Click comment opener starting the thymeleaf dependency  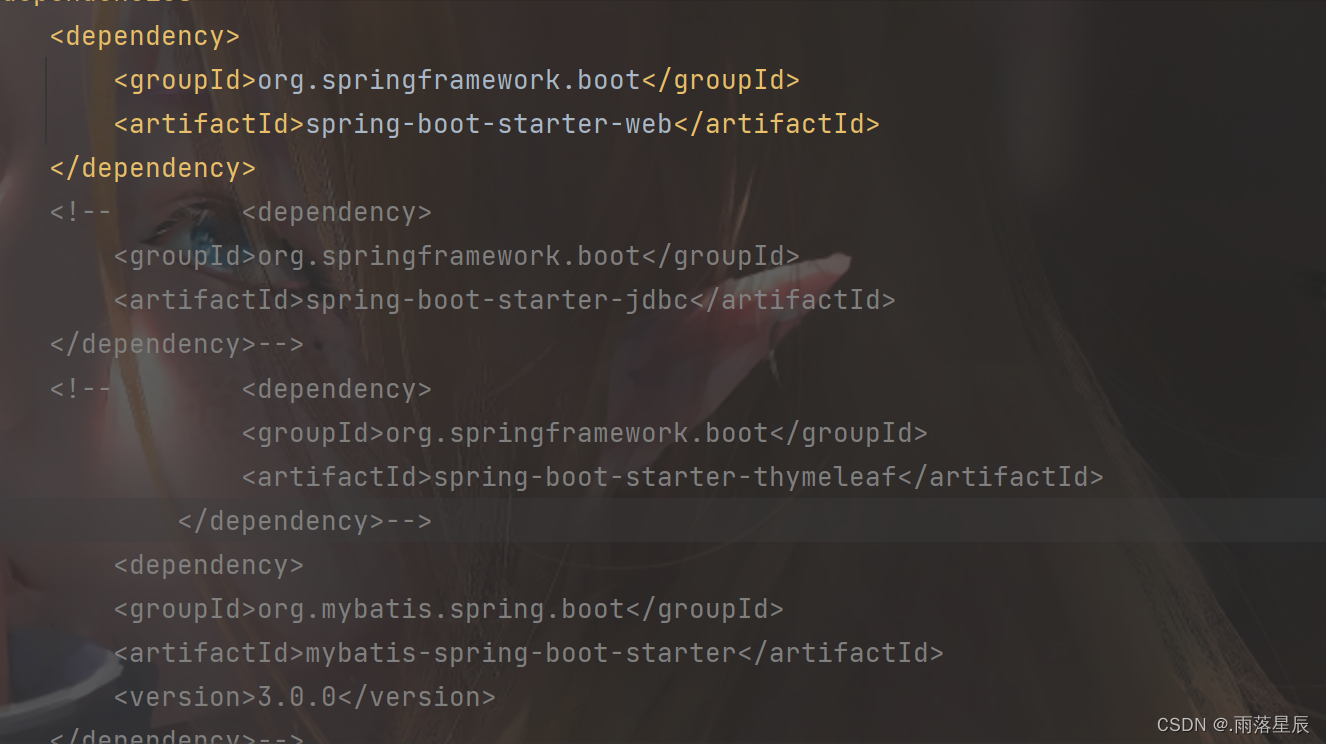tap(81, 389)
